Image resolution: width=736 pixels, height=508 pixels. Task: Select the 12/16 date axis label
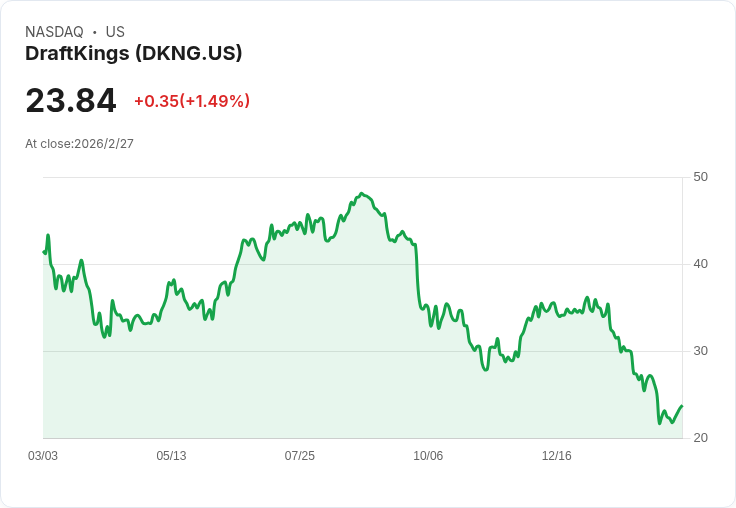557,456
